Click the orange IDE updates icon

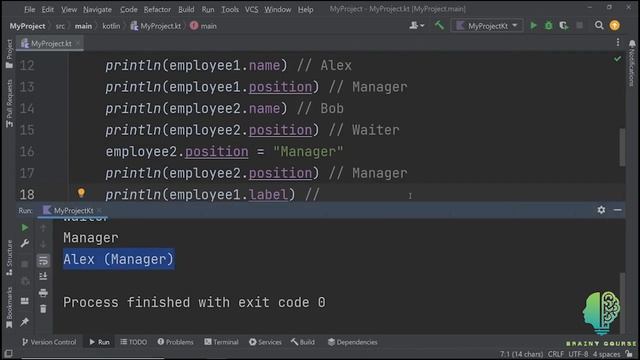(615, 25)
